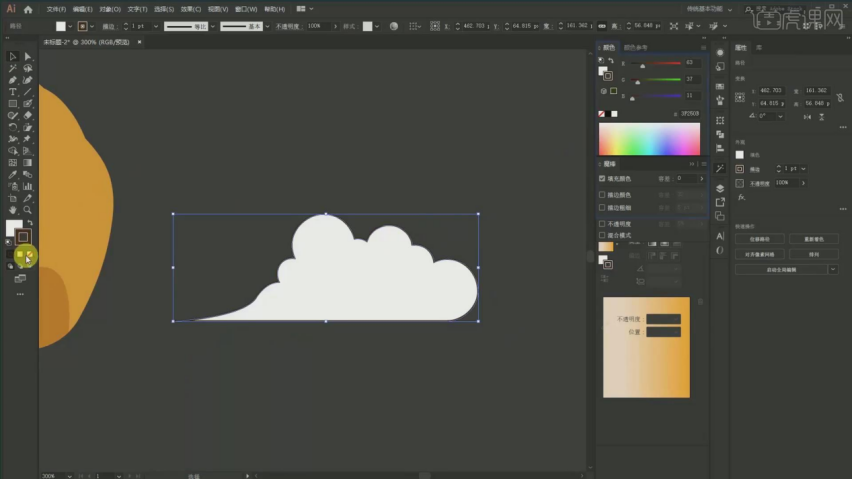
Task: Select the Type tool in toolbar
Action: tap(13, 92)
